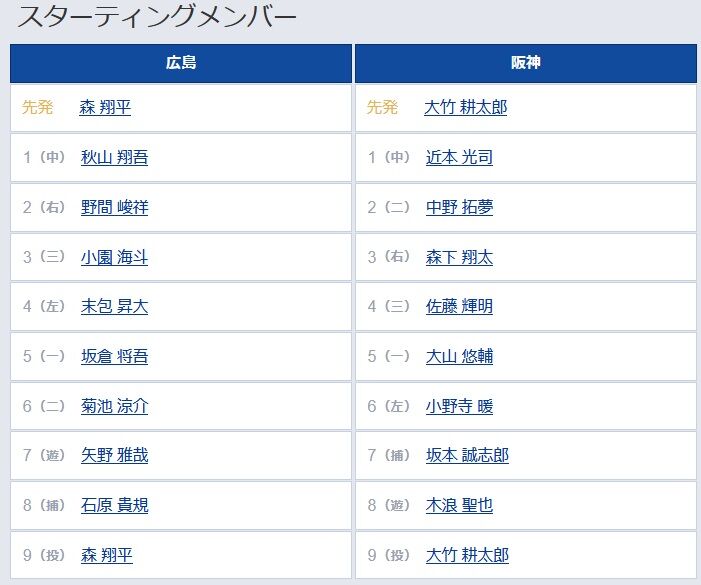
Task: Open 石原 貴規 catcher link
Action: point(114,505)
